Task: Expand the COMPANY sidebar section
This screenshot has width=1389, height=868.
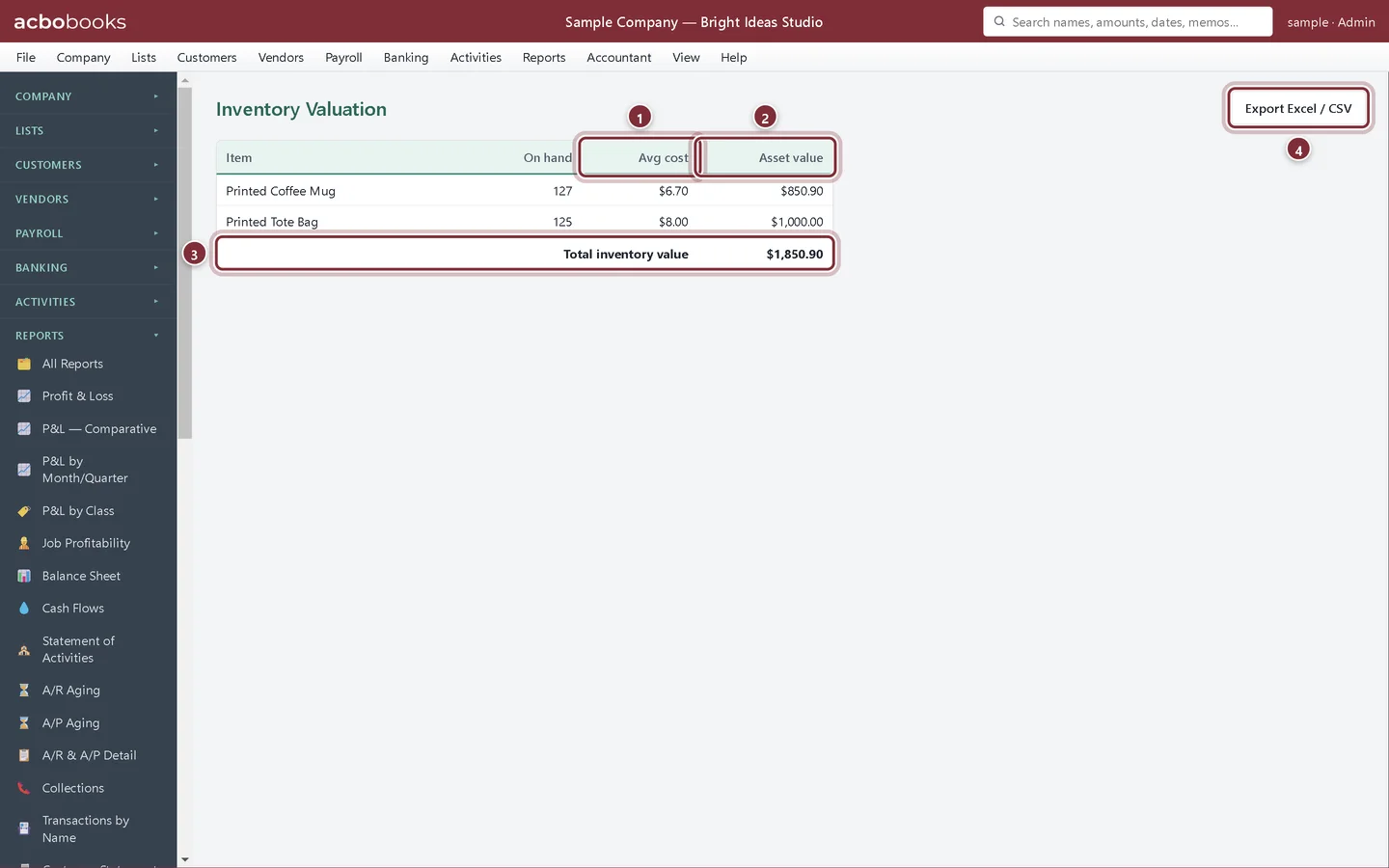Action: tap(88, 96)
